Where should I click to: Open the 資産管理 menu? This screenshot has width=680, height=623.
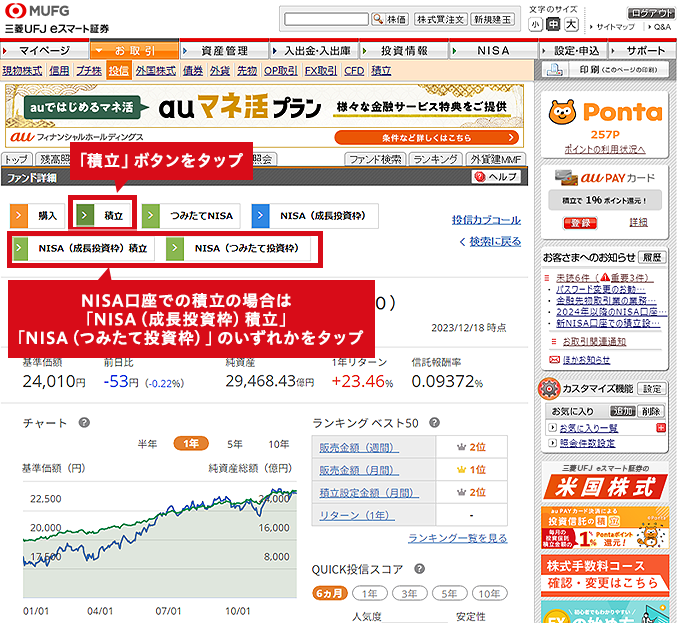click(224, 51)
